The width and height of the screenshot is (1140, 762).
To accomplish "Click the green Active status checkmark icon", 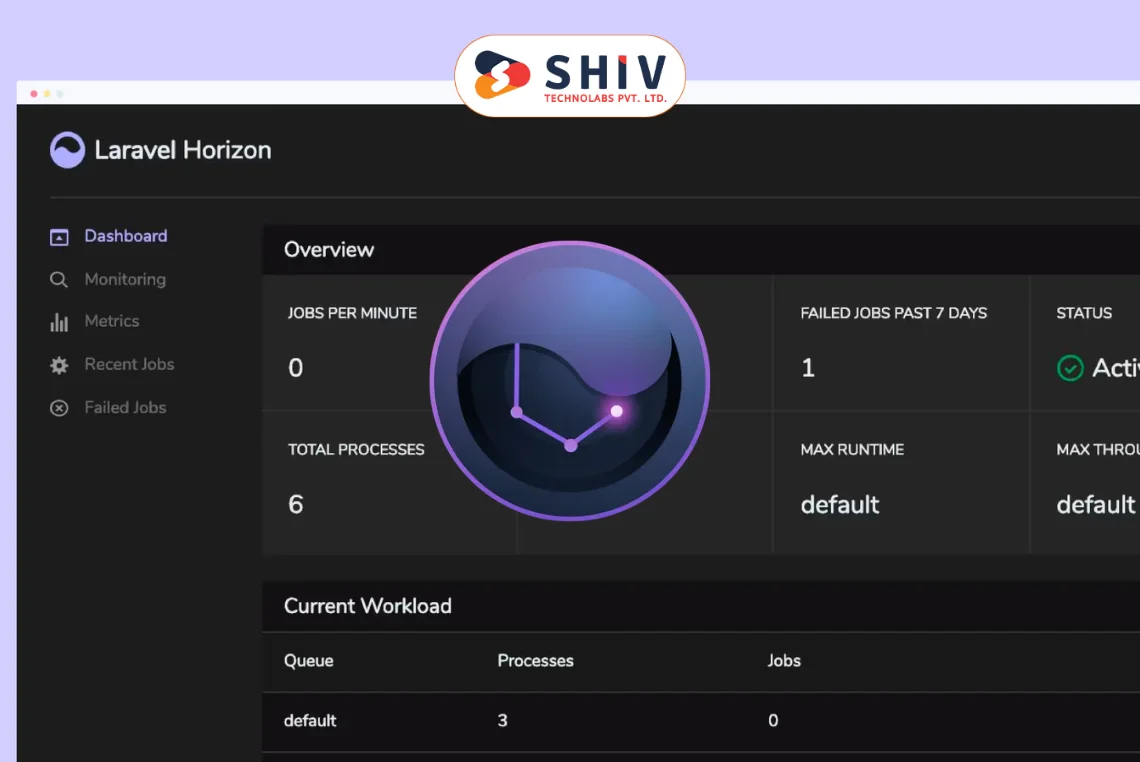I will 1070,368.
